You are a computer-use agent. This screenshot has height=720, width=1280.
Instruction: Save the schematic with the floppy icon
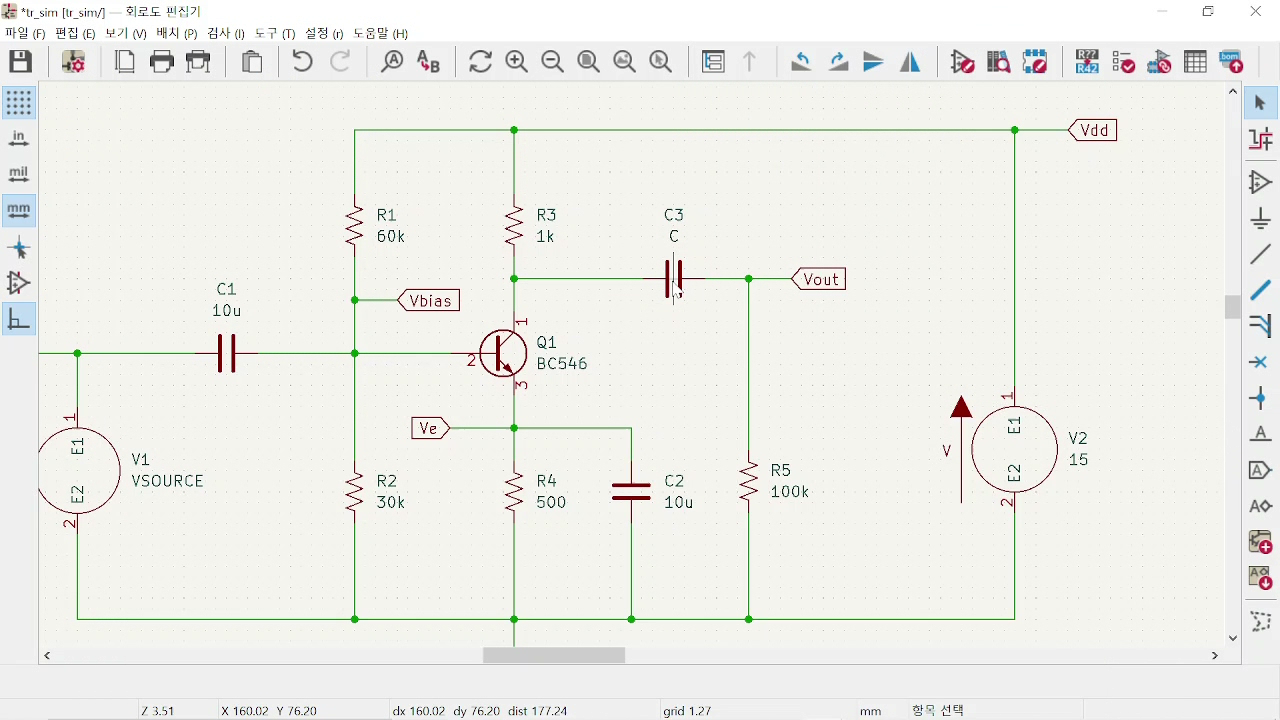point(21,62)
